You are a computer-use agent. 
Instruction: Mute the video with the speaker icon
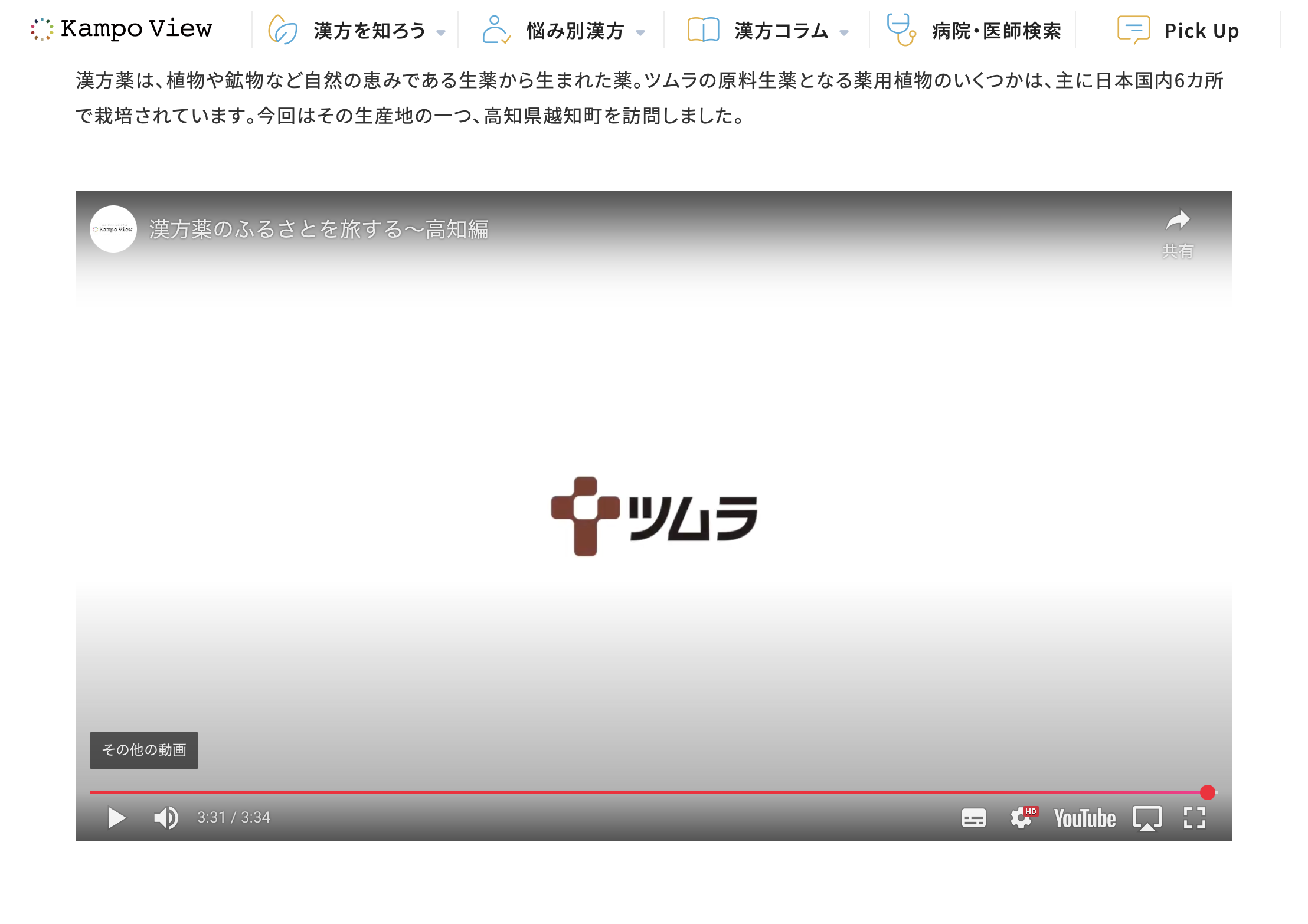166,818
